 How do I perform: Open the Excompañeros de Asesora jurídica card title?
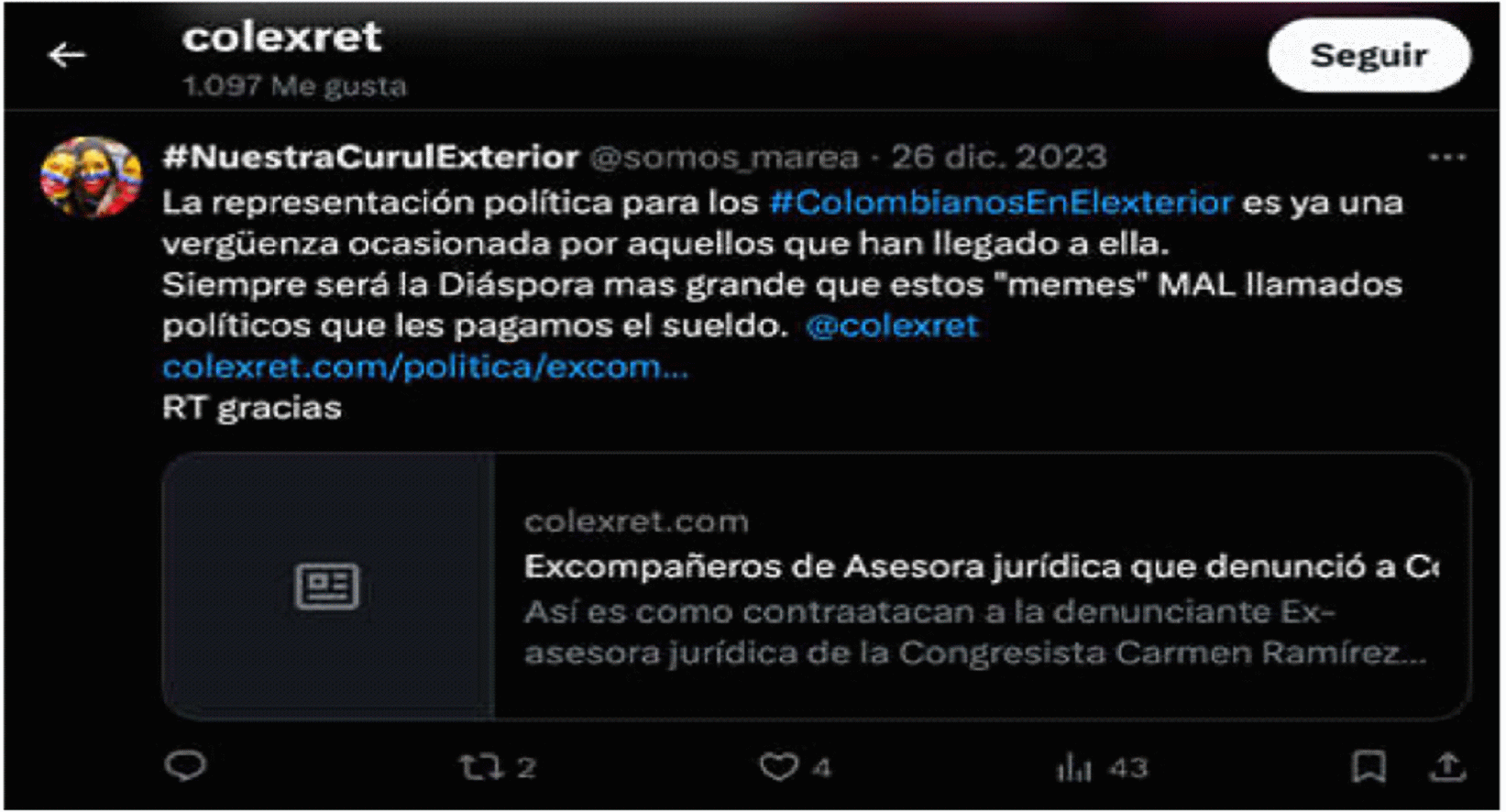(x=981, y=566)
